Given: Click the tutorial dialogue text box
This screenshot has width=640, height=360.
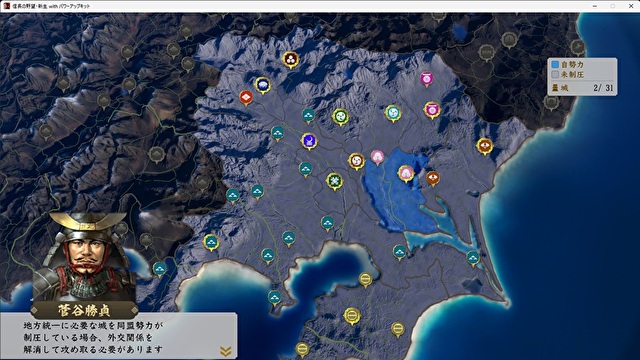Looking at the screenshot, I should pyautogui.click(x=118, y=336).
